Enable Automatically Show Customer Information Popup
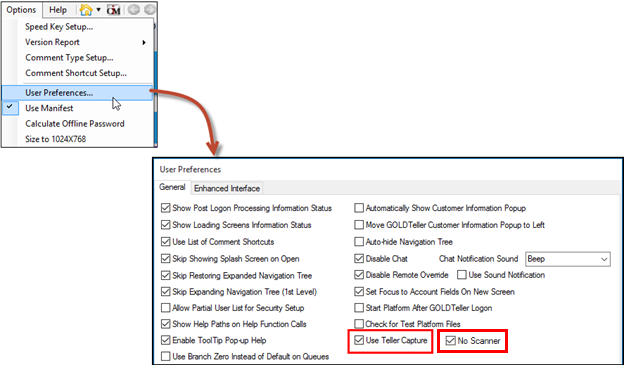Viewport: 624px width, 365px height. tap(359, 208)
